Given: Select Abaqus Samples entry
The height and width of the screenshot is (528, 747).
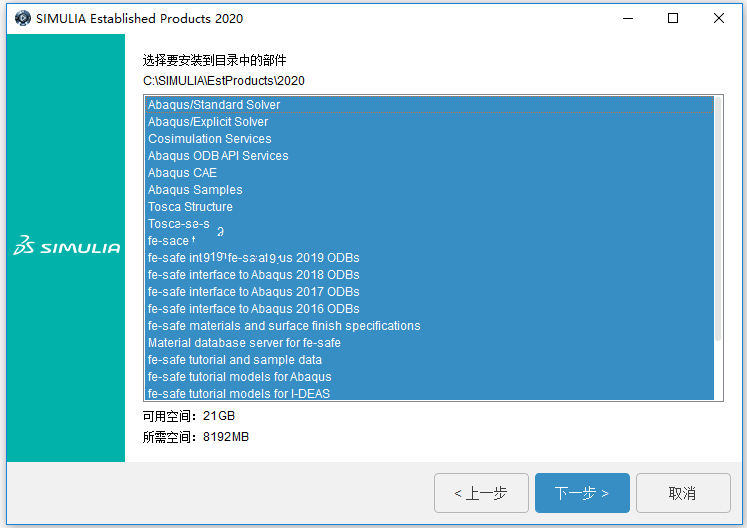Looking at the screenshot, I should 429,190.
